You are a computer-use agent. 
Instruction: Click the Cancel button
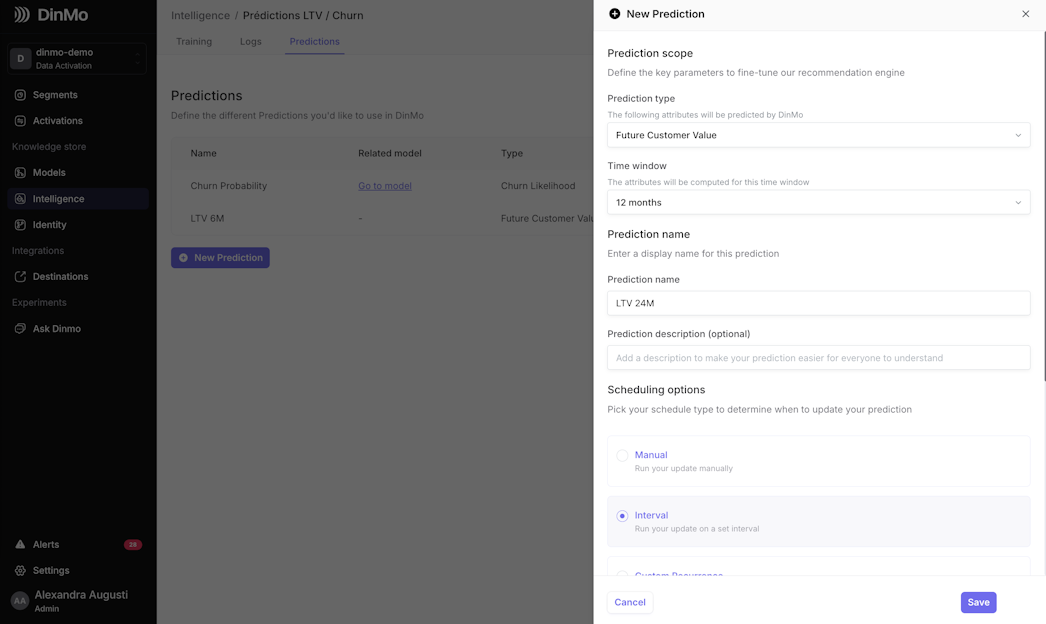point(630,603)
